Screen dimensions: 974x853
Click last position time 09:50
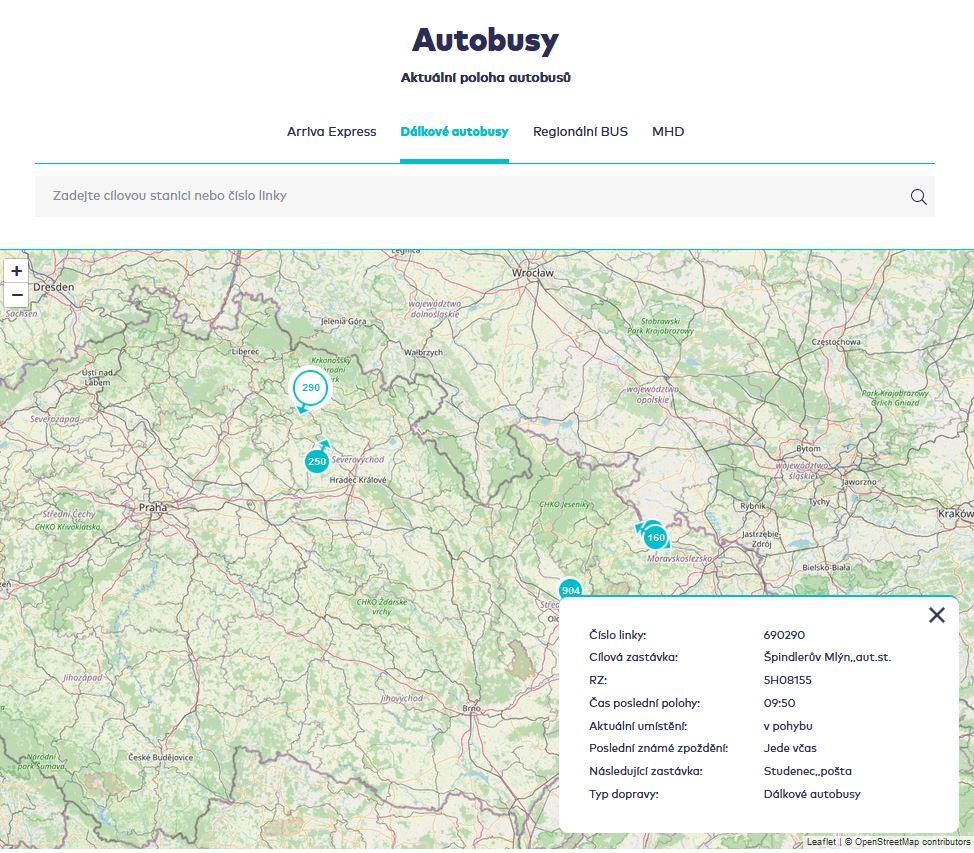coord(780,703)
